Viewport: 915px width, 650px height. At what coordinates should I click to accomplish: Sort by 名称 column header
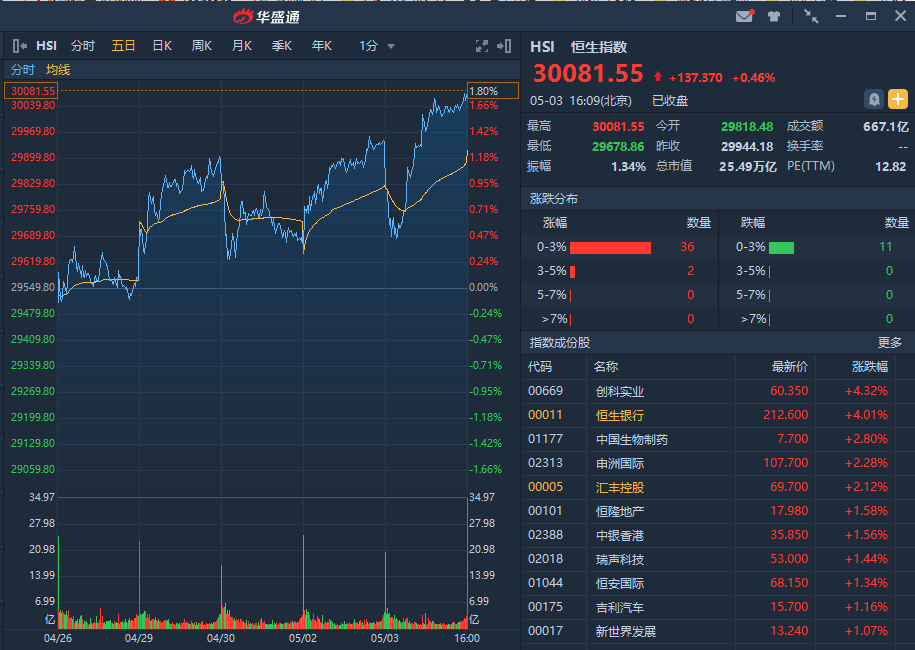(x=606, y=366)
